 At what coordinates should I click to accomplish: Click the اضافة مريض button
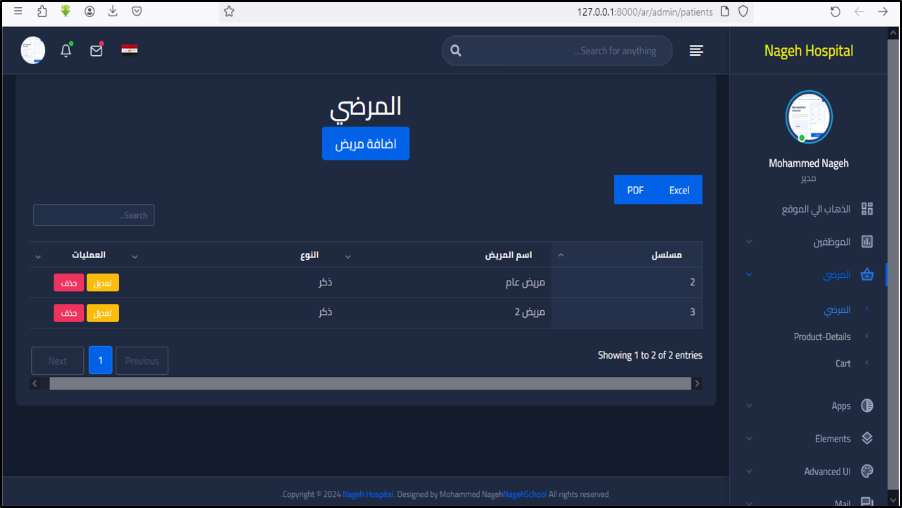[365, 144]
